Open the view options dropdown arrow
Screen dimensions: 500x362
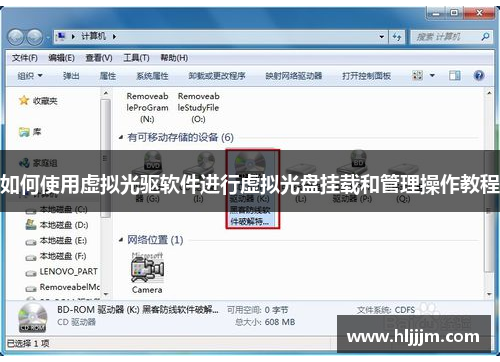pos(432,76)
